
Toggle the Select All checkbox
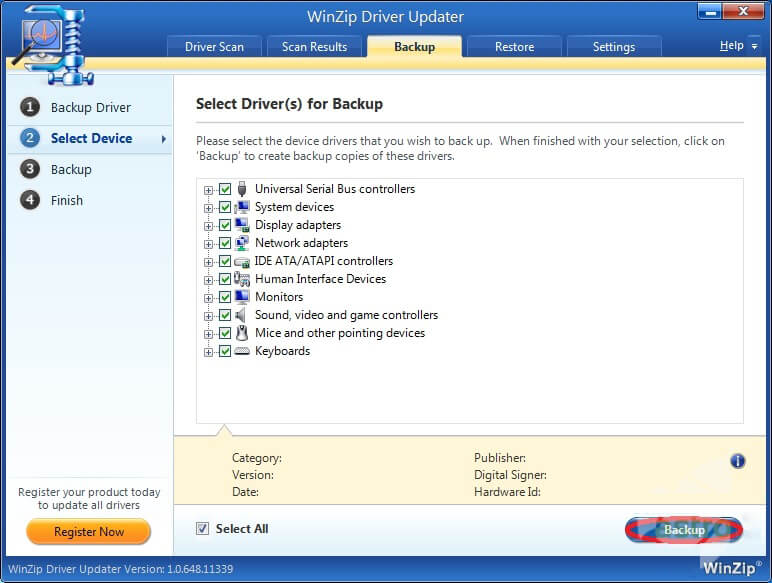(202, 528)
